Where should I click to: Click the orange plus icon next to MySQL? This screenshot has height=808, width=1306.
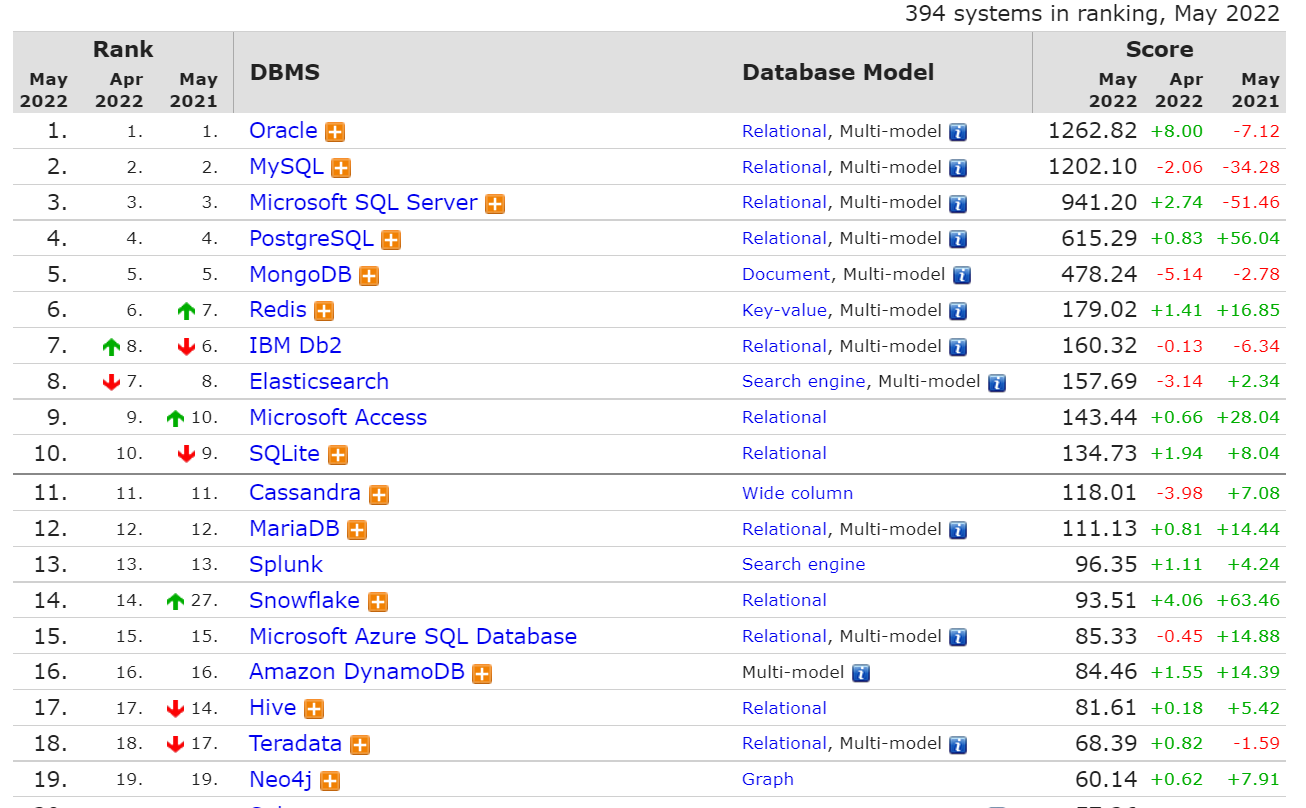pos(341,168)
